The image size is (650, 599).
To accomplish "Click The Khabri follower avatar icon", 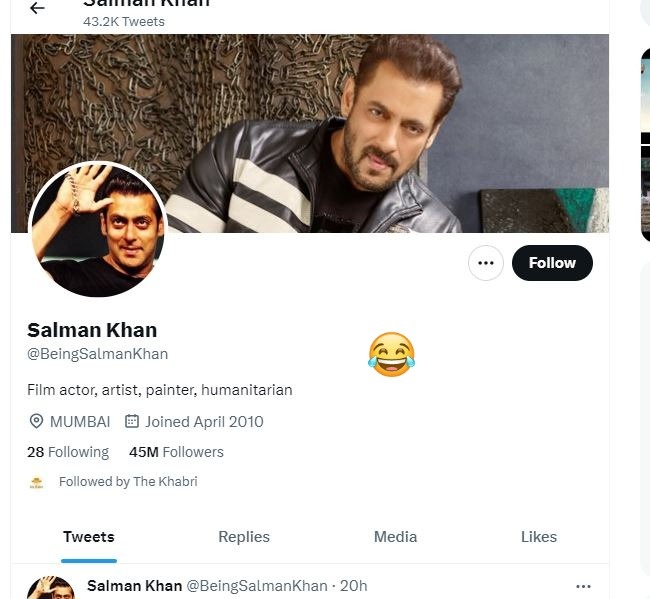I will point(37,482).
